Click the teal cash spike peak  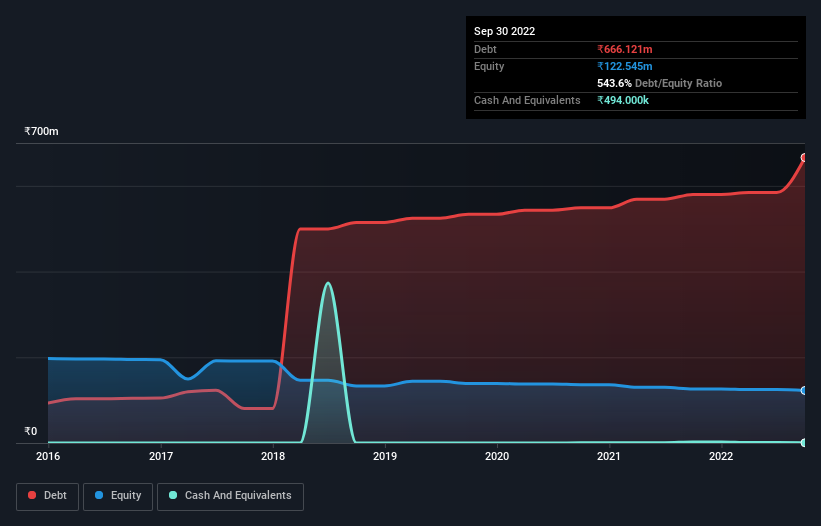tap(328, 283)
